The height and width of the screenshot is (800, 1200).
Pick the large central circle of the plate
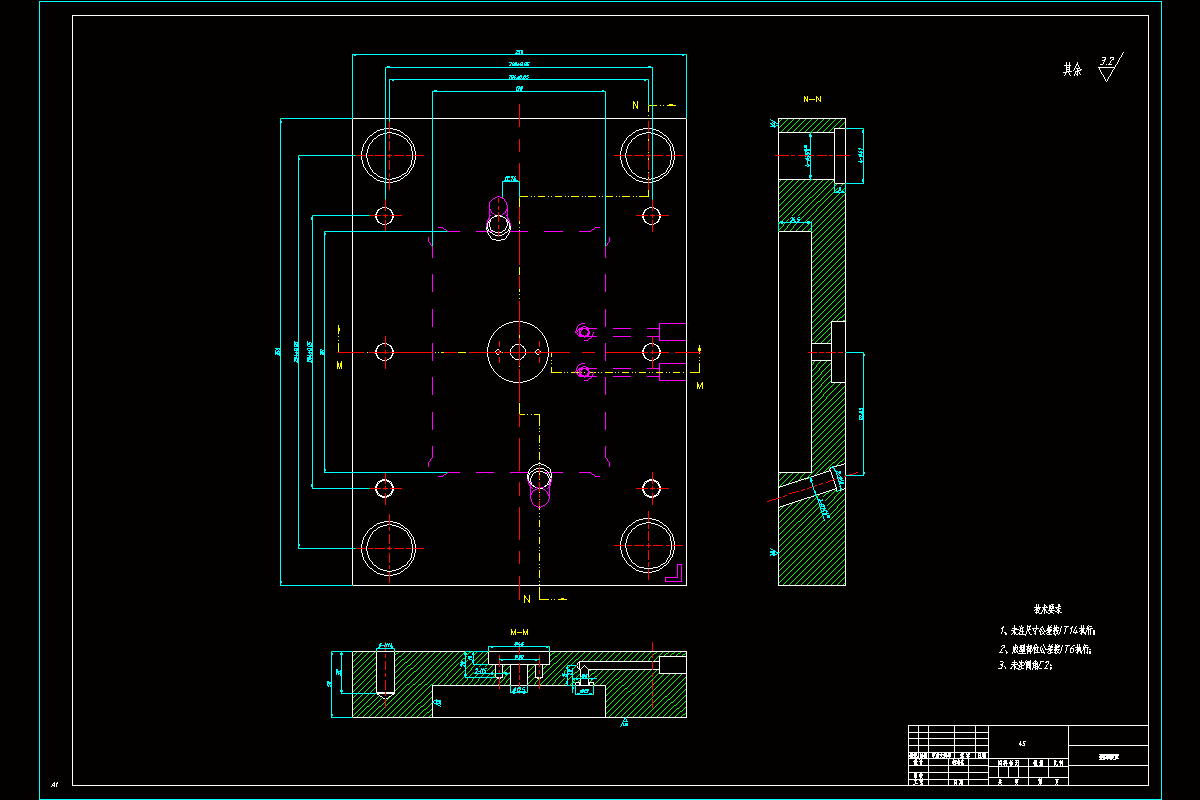click(518, 352)
